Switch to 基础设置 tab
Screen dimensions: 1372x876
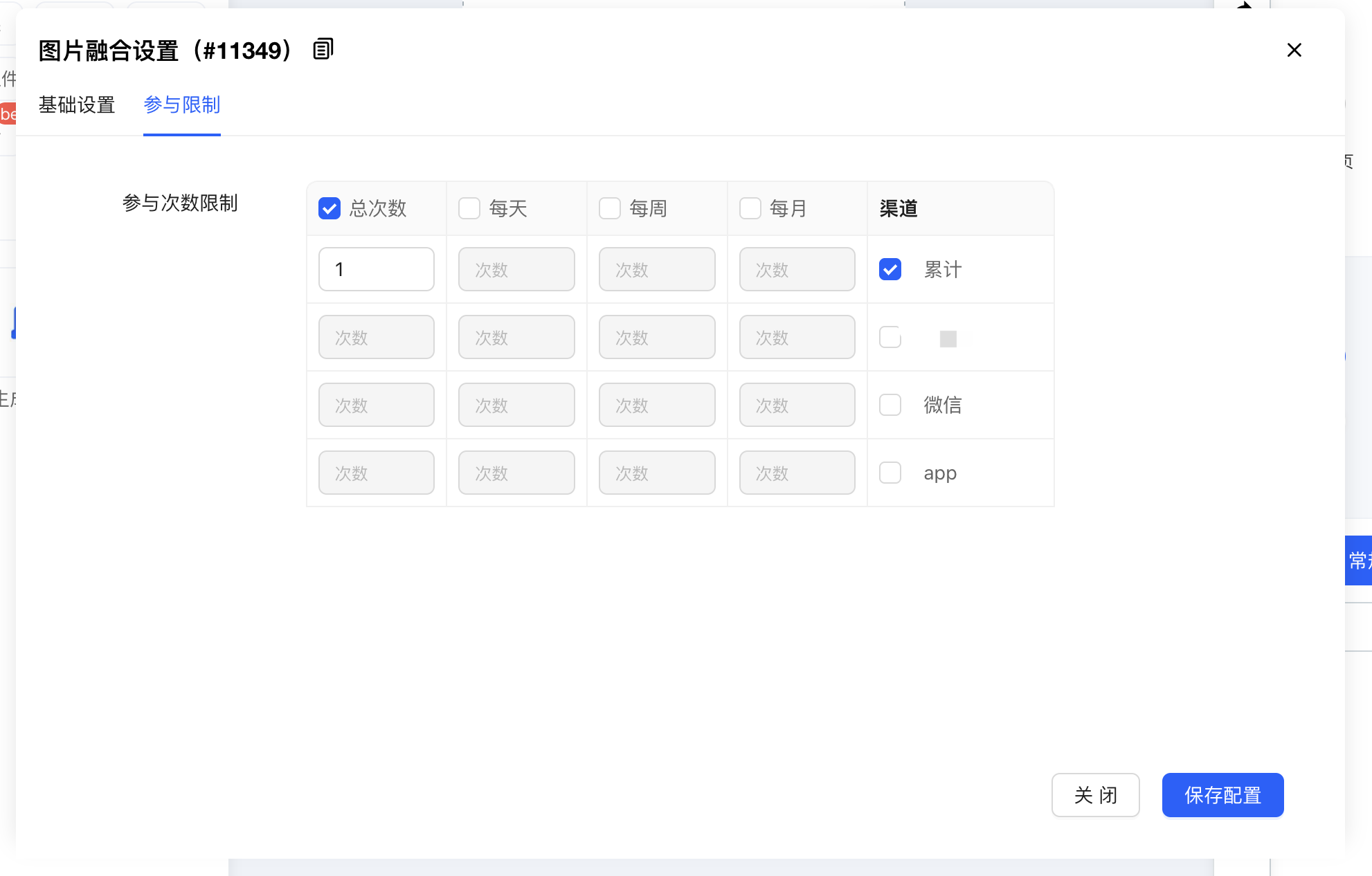coord(77,104)
